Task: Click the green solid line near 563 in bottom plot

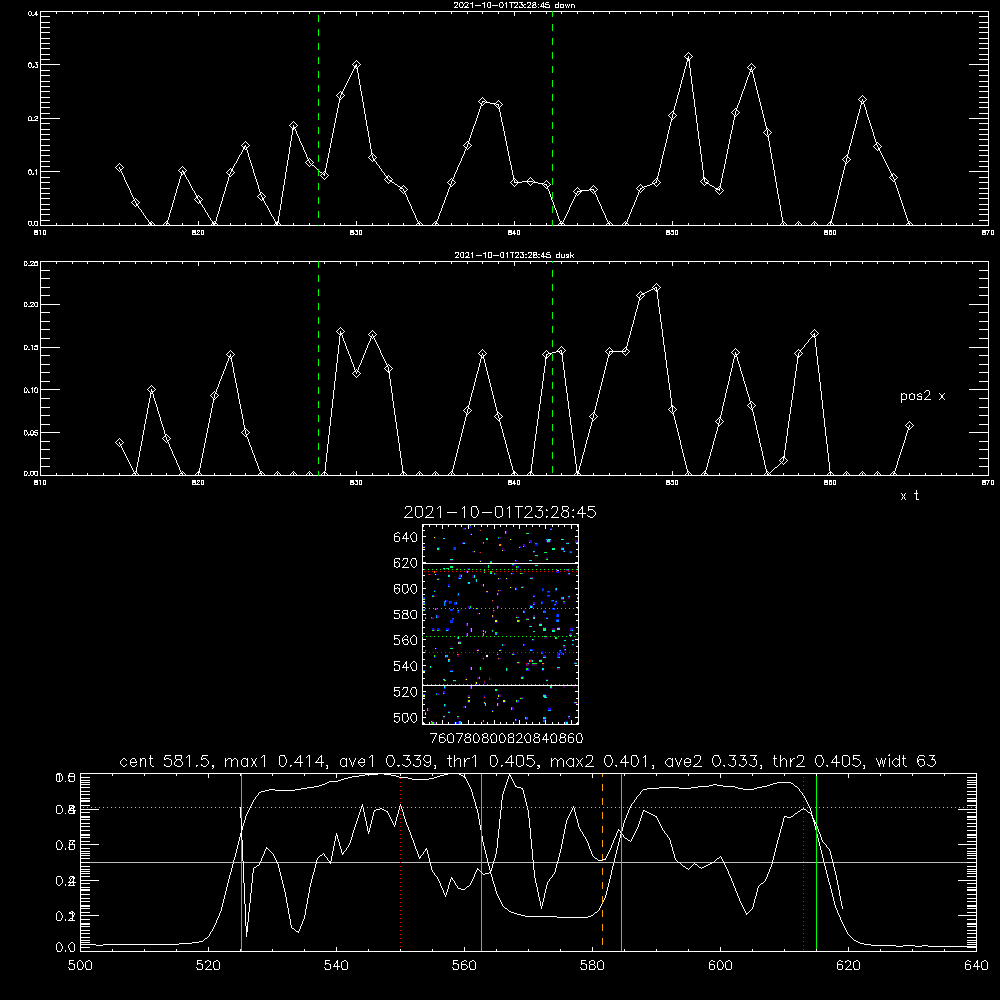Action: [482, 861]
